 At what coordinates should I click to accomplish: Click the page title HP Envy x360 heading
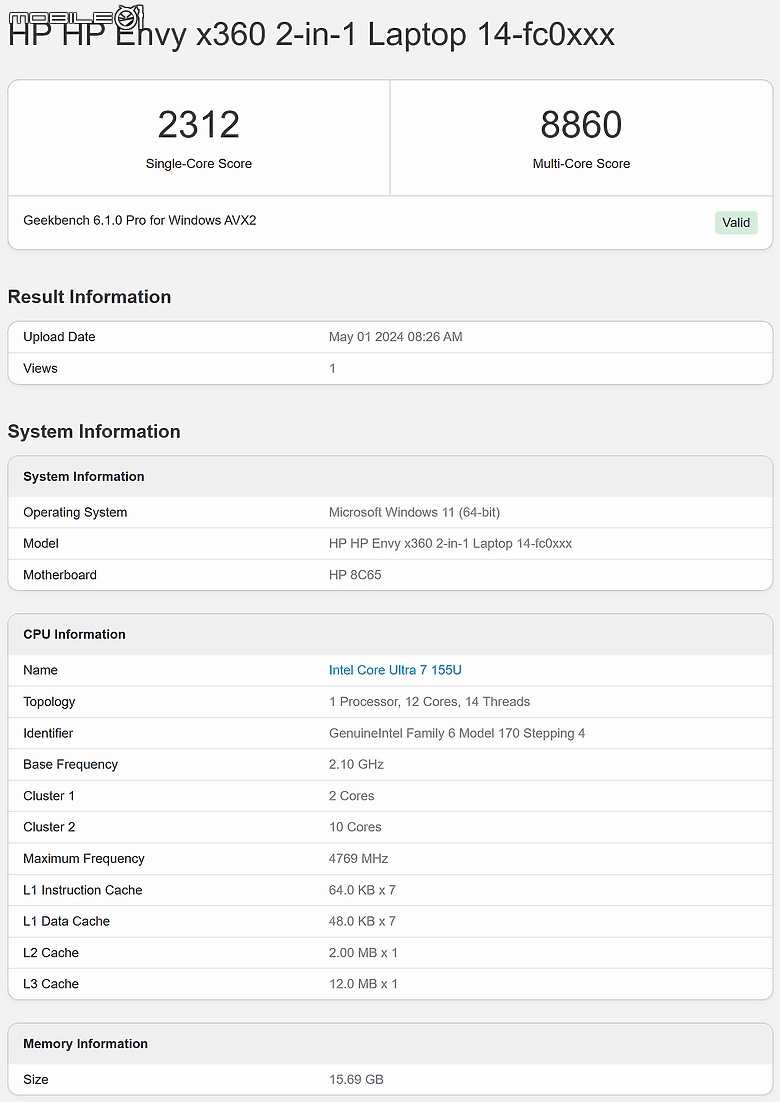click(x=311, y=34)
